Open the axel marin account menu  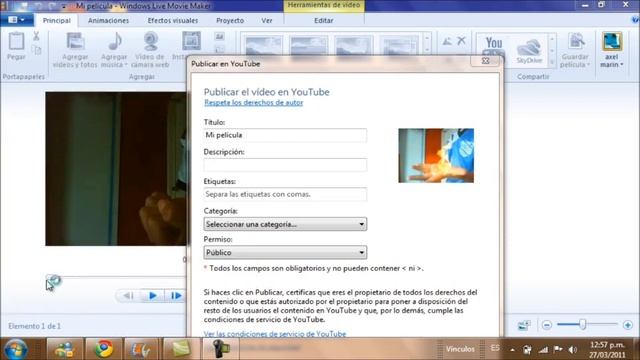pos(612,50)
